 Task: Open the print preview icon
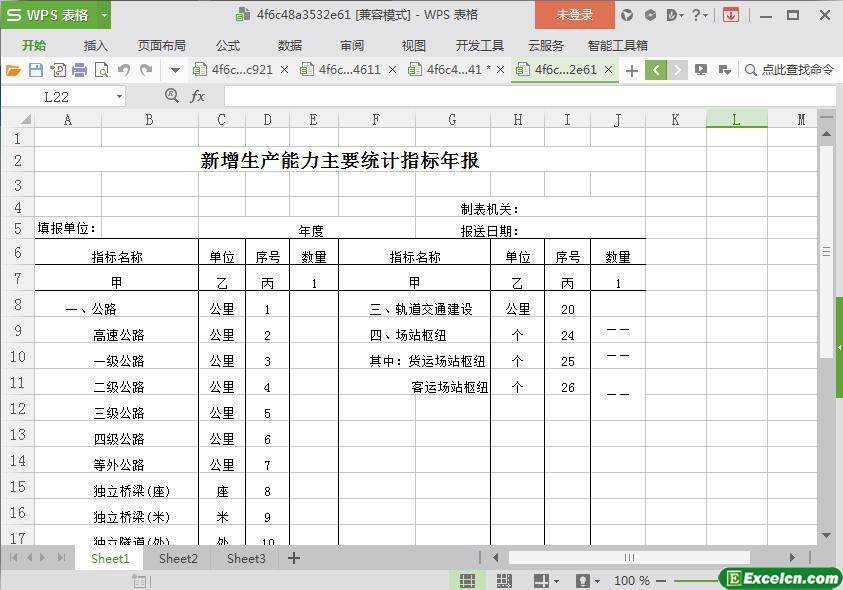pyautogui.click(x=101, y=70)
